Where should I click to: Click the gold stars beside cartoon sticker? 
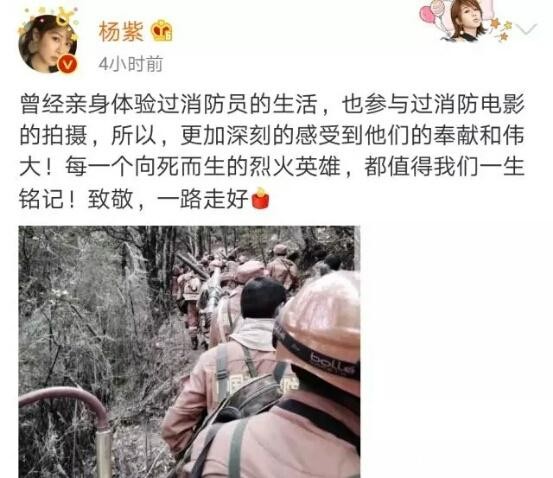[x=502, y=29]
